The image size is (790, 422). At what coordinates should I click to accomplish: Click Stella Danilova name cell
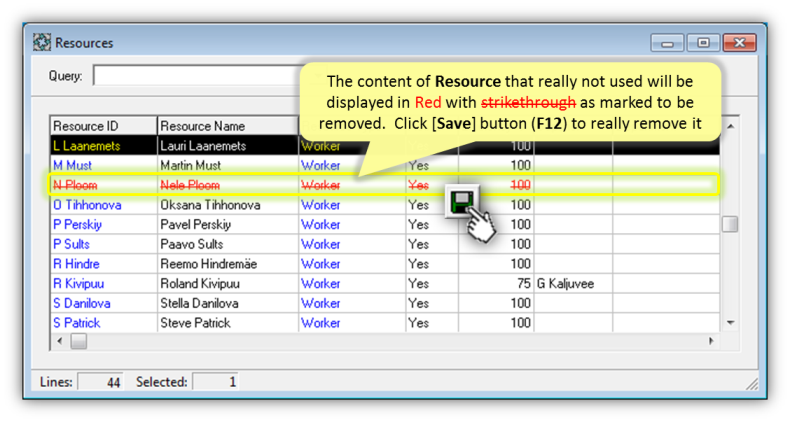pyautogui.click(x=201, y=303)
